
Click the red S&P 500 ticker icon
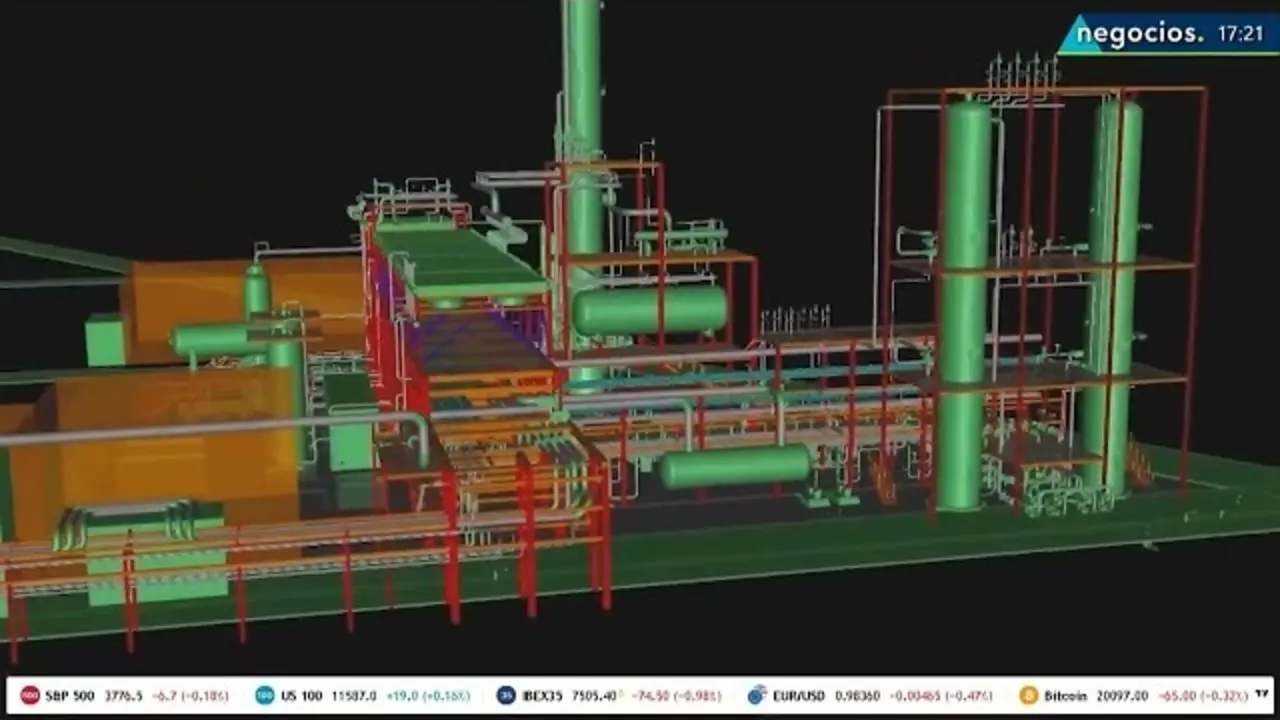coord(30,695)
